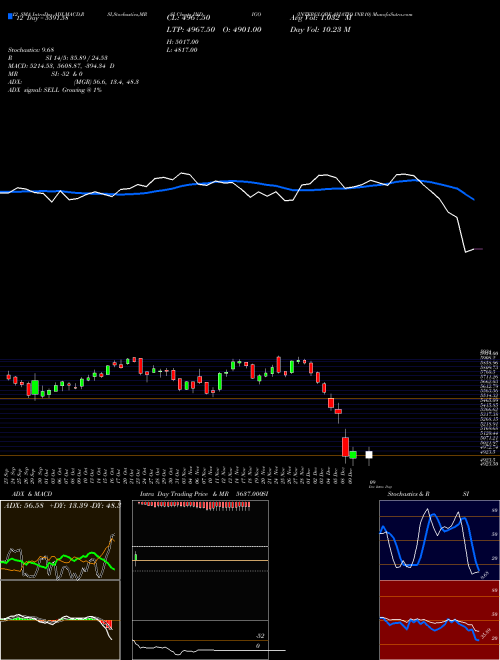
Task: Select the day low 'L: 4817.00' text
Action: click(x=182, y=50)
